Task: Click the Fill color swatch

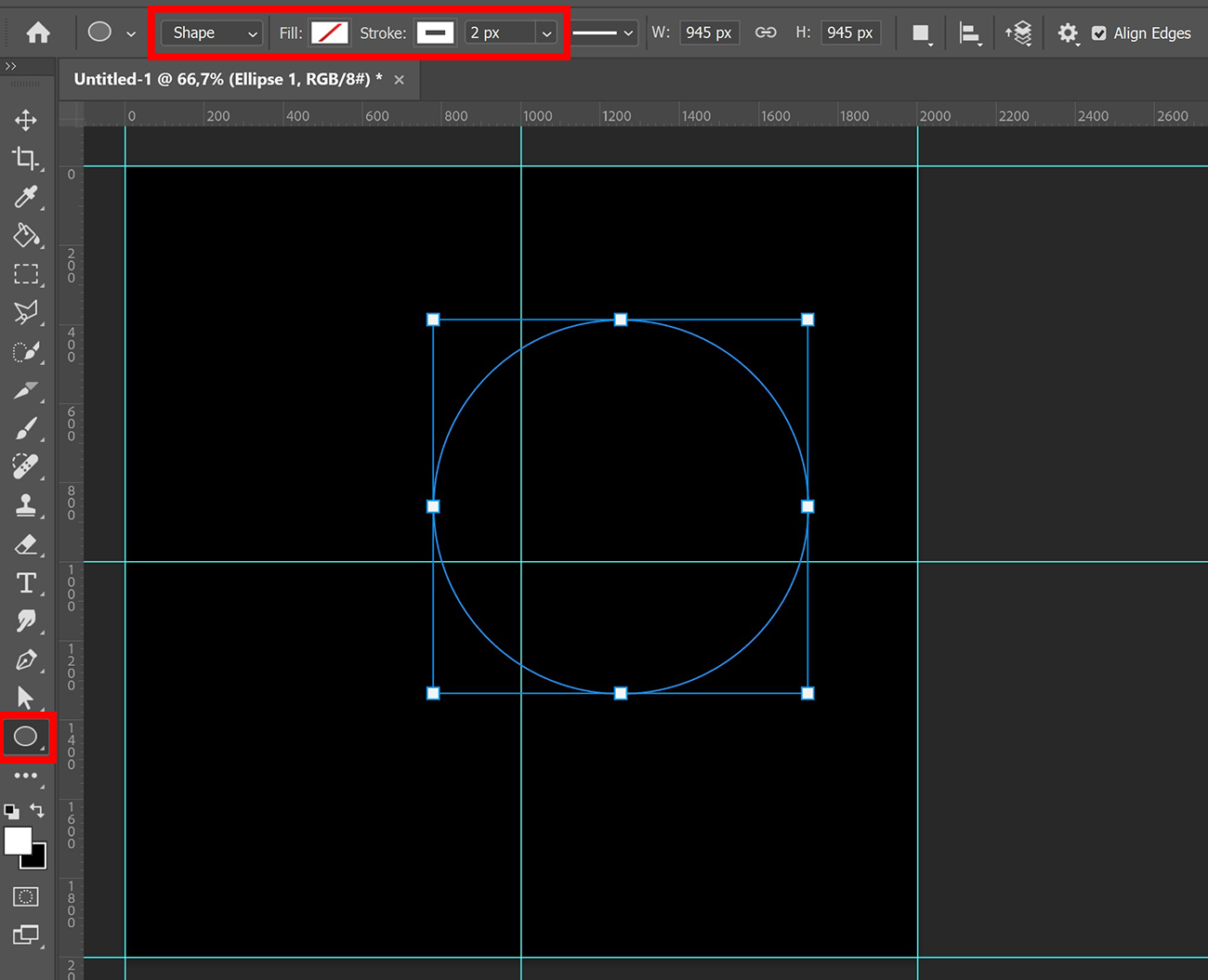Action: [x=329, y=33]
